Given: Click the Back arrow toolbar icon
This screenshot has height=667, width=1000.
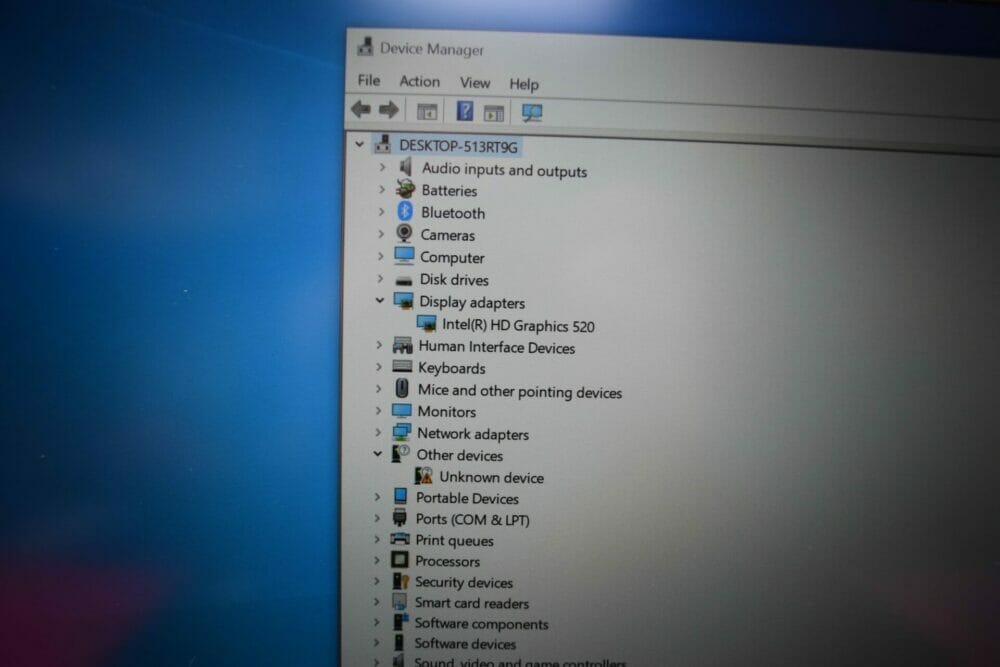Looking at the screenshot, I should (x=361, y=109).
